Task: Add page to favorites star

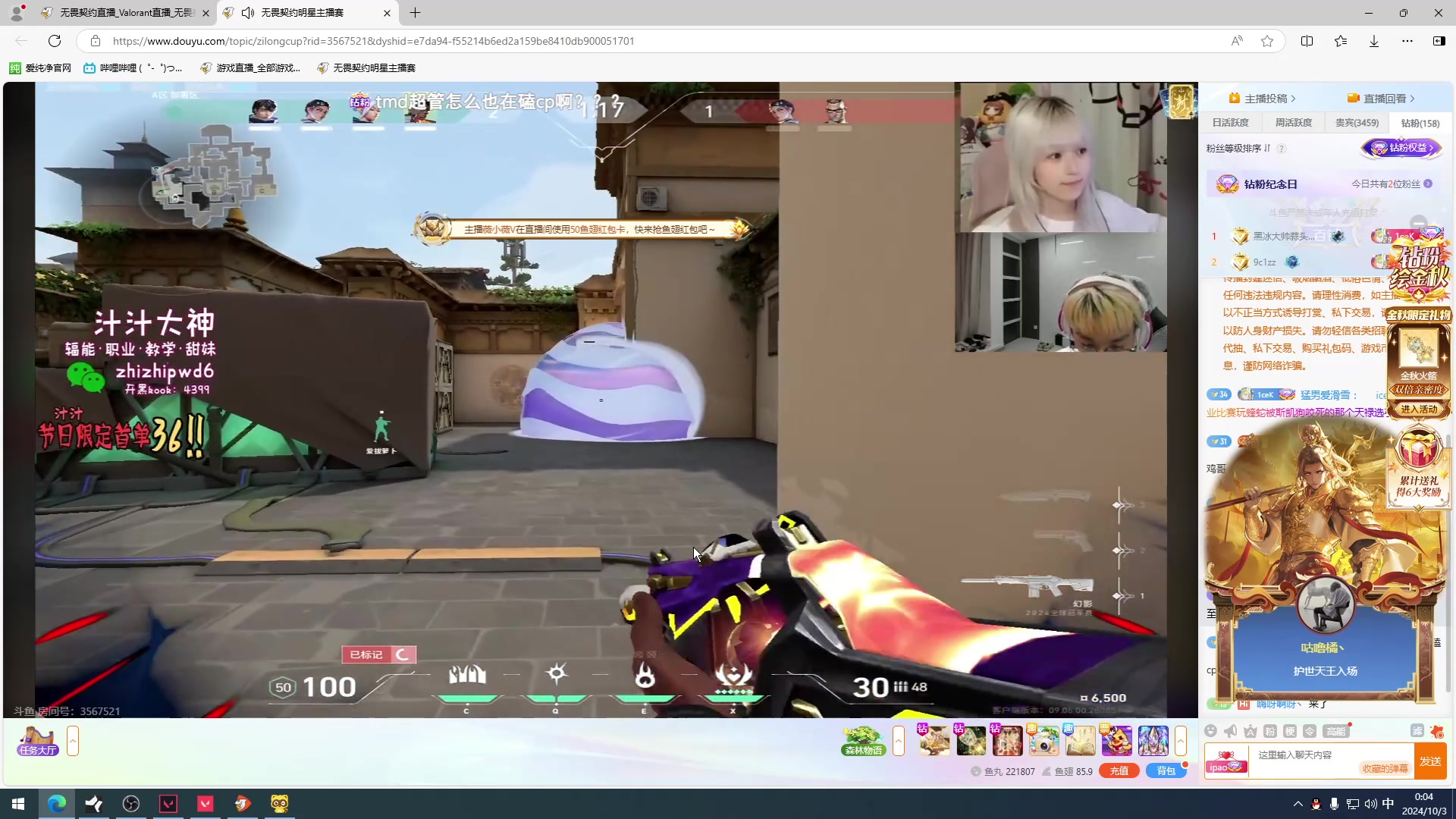Action: click(1266, 41)
